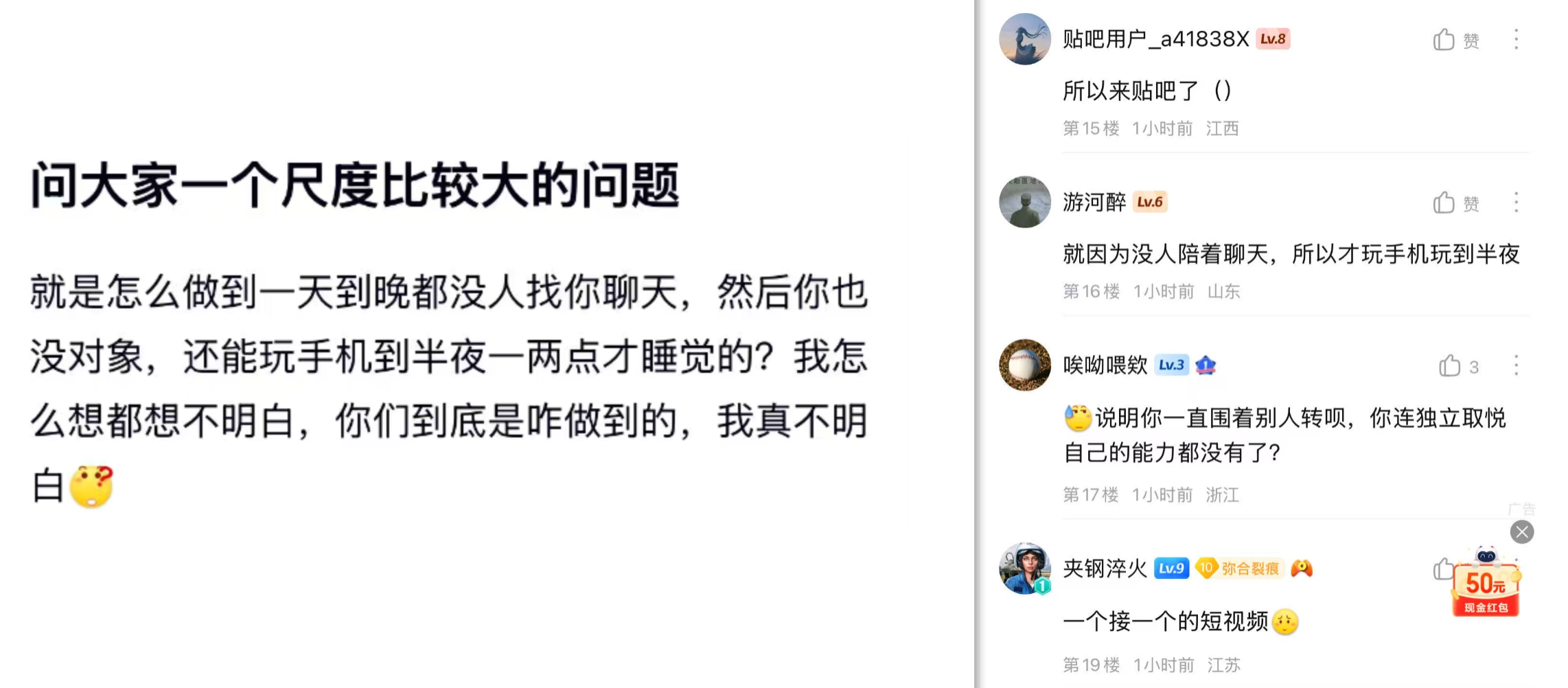Click the blue badge icon beside 唉呦喂欸's Lv.3
Viewport: 1568px width, 688px height.
tap(1206, 365)
